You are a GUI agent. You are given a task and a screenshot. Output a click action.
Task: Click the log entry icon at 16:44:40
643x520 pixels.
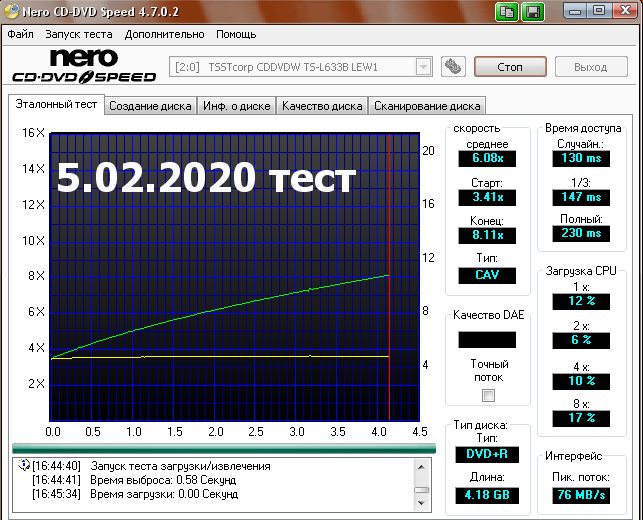(x=24, y=465)
